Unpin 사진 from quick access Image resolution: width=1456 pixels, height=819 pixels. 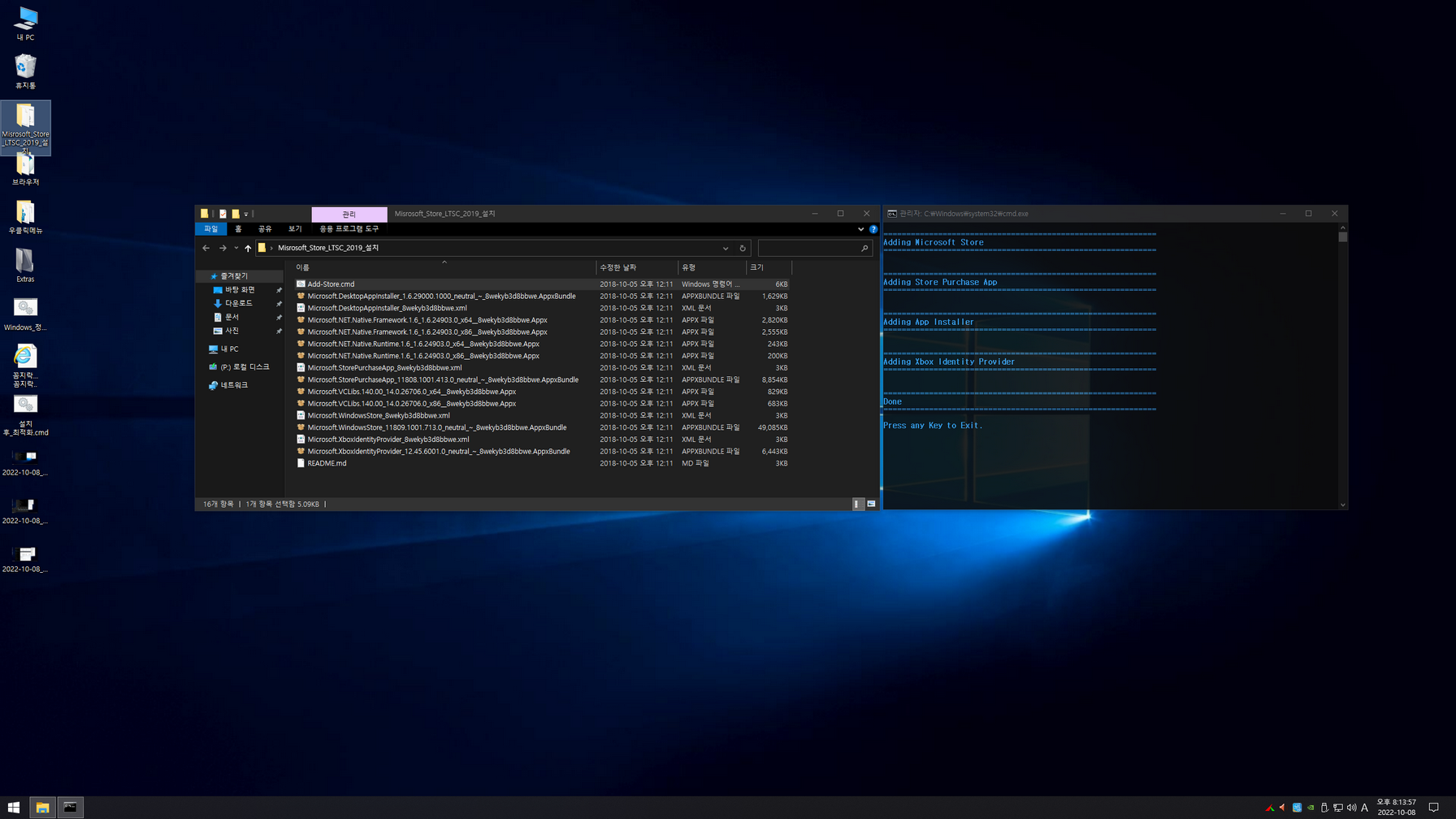(279, 331)
